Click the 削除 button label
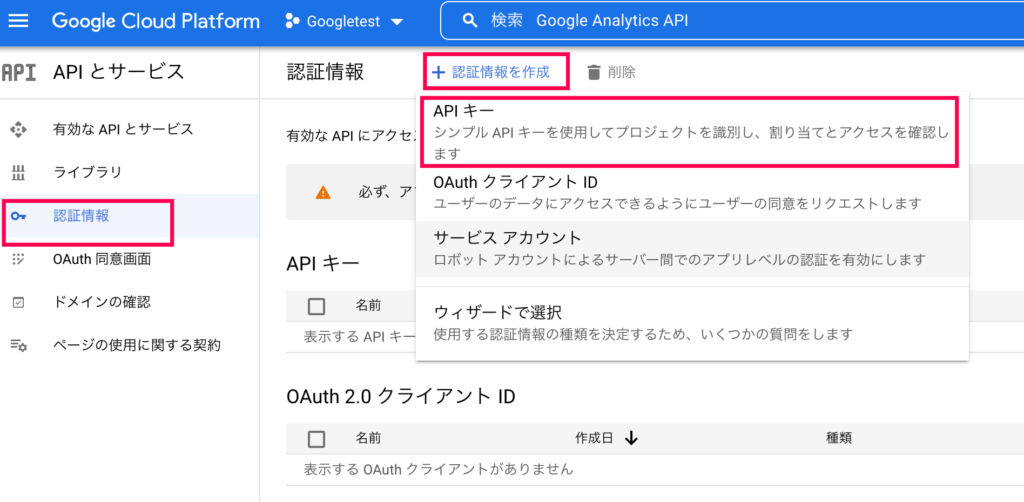This screenshot has height=502, width=1024. click(621, 72)
